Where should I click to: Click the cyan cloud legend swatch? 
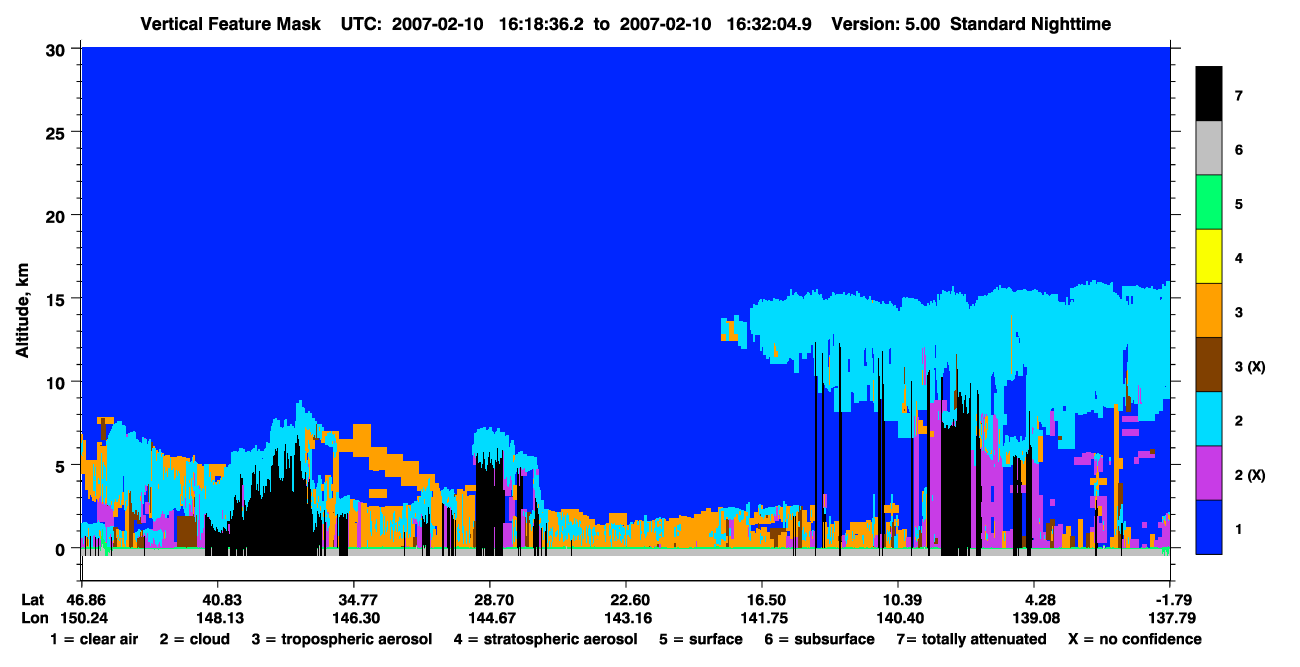coord(1209,418)
